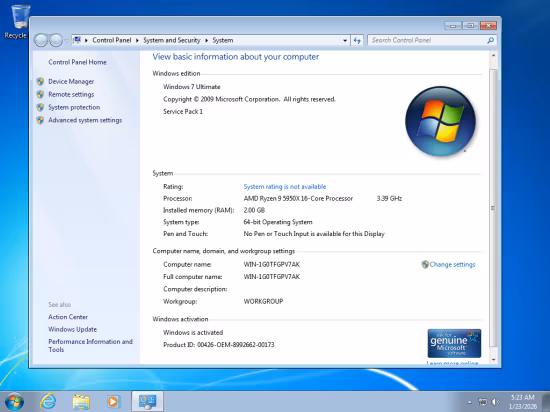Click System and Security in the breadcrumb

click(x=172, y=40)
